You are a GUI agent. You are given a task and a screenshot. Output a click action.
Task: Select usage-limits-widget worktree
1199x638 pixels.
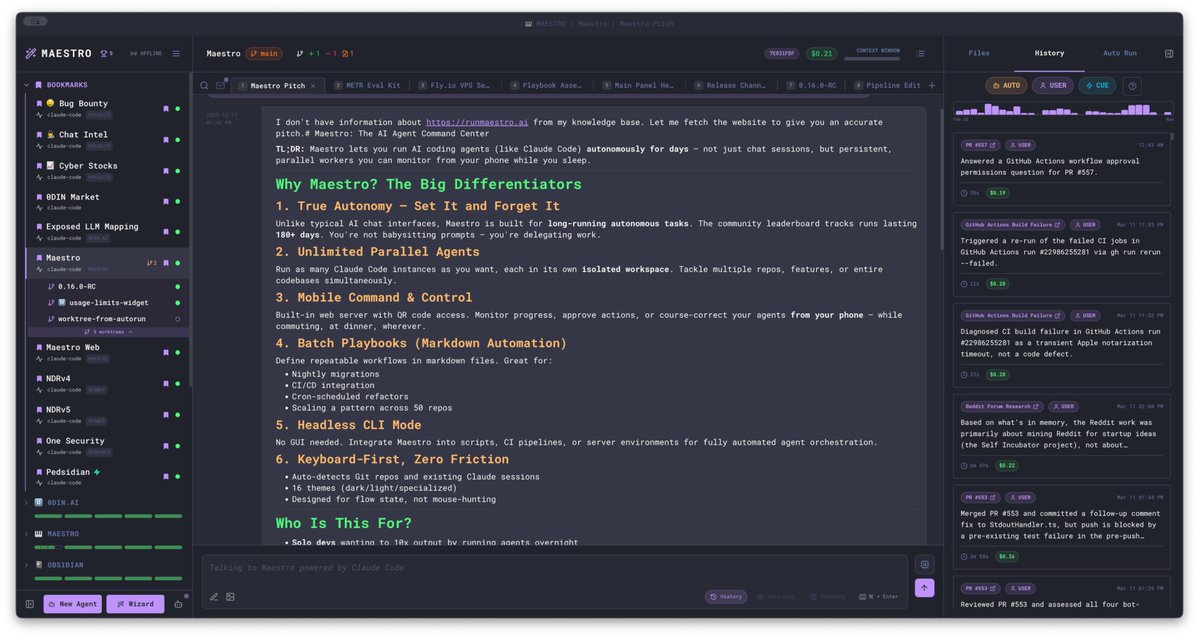point(107,302)
